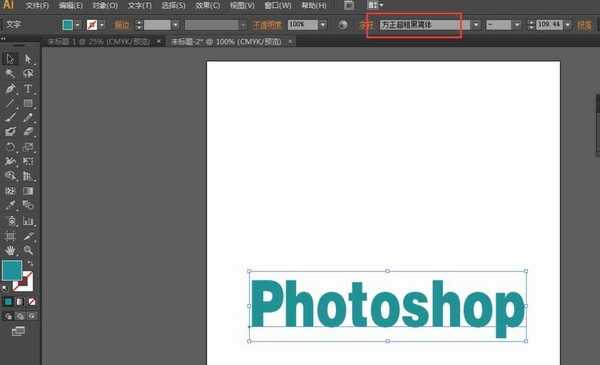Switch the paint mode to Gradient
The height and width of the screenshot is (365, 600).
20,301
